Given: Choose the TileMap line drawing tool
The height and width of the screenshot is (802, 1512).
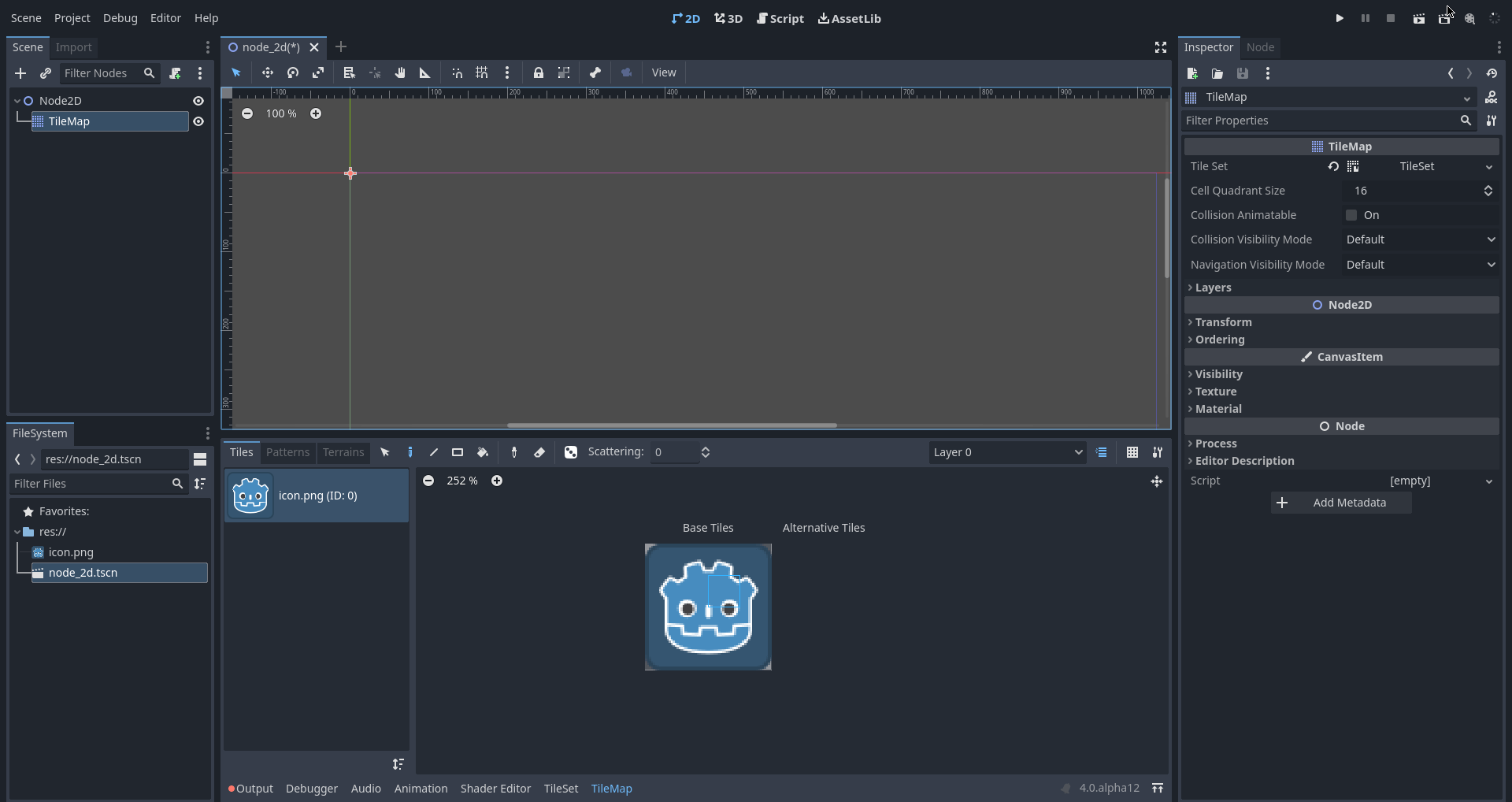Looking at the screenshot, I should (433, 452).
